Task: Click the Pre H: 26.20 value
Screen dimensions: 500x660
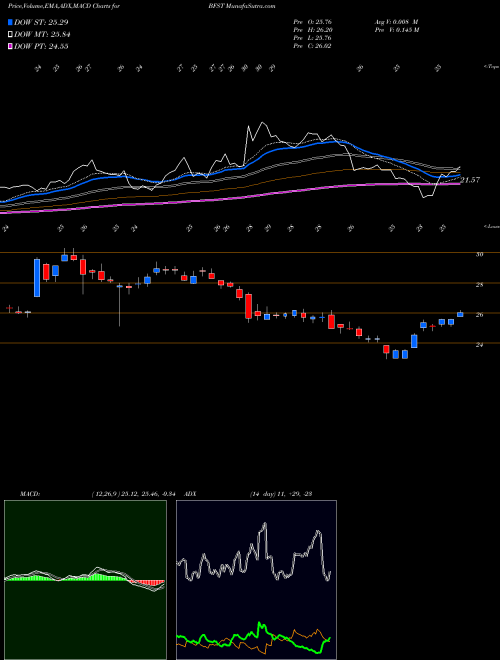Action: (312, 30)
